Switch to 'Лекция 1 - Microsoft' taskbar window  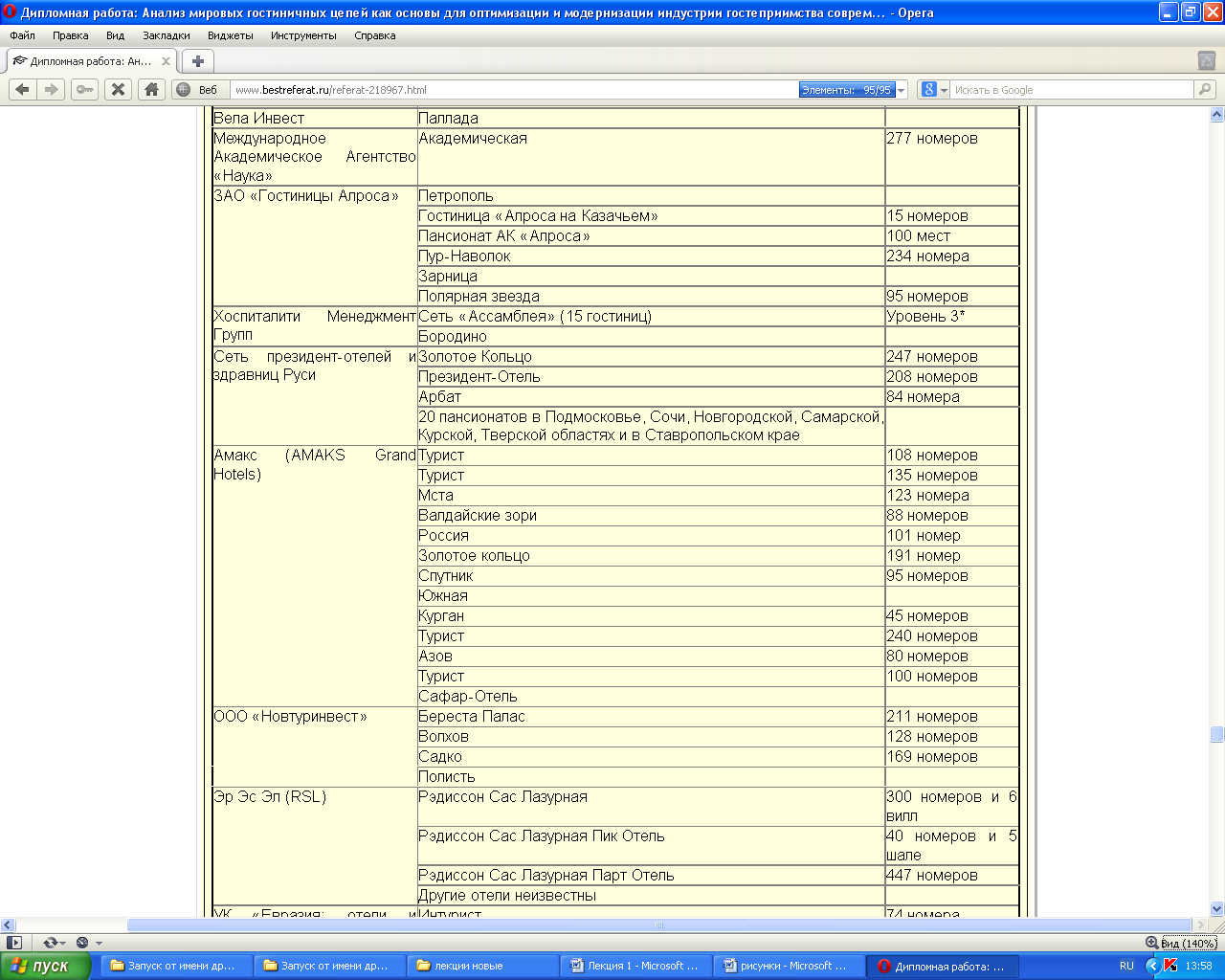point(636,966)
